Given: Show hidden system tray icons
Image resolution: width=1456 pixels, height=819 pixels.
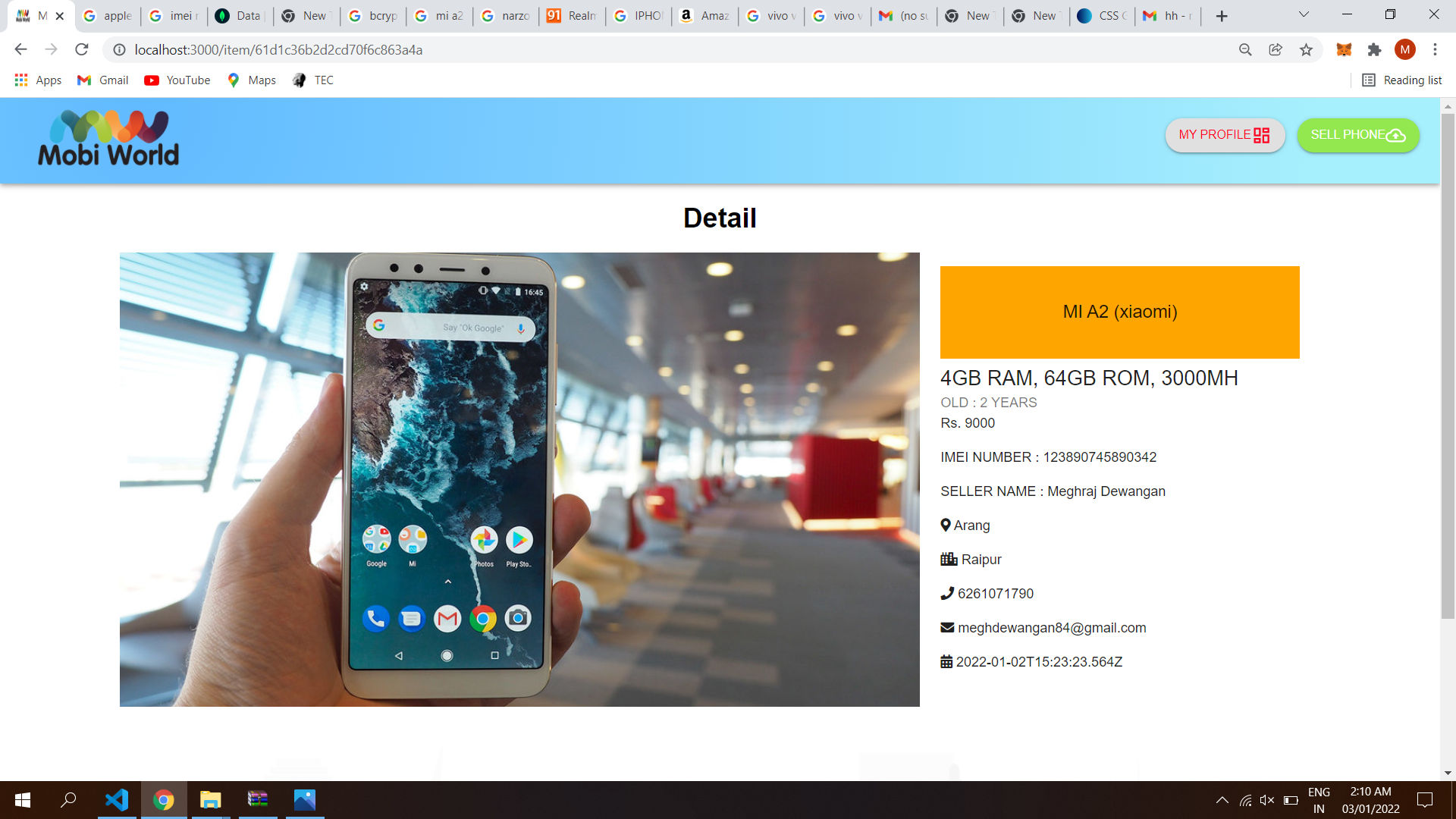Looking at the screenshot, I should [x=1222, y=800].
